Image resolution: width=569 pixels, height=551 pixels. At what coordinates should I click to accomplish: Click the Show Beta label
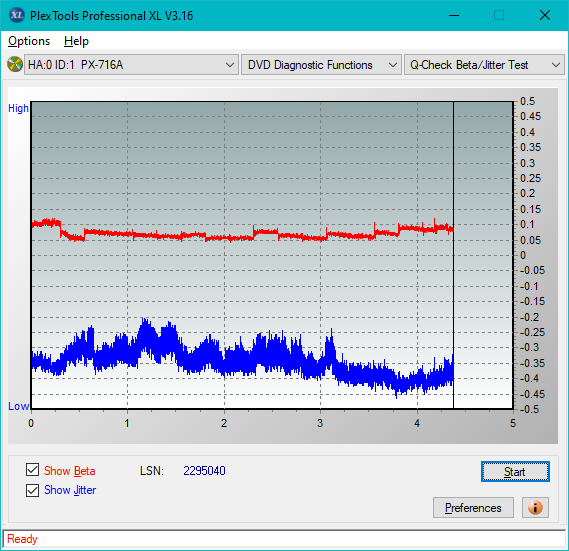click(70, 471)
